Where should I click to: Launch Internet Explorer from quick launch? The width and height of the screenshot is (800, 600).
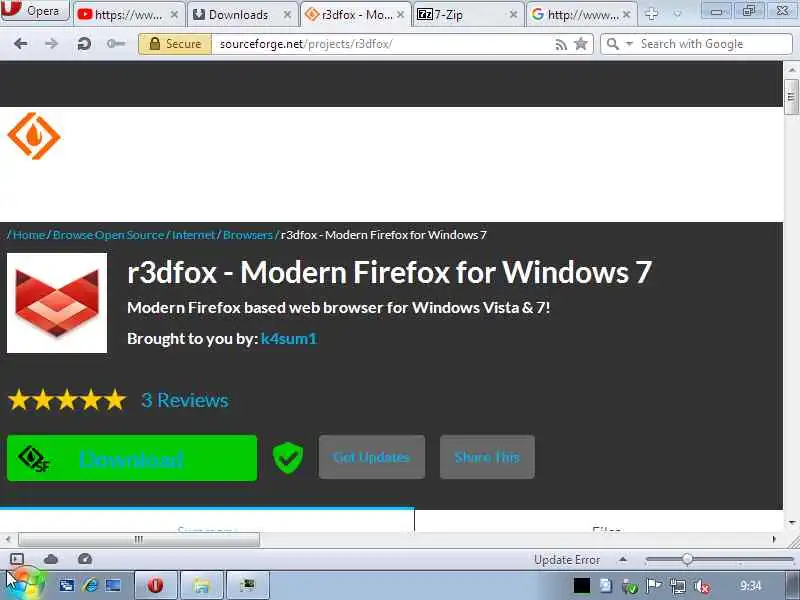90,585
